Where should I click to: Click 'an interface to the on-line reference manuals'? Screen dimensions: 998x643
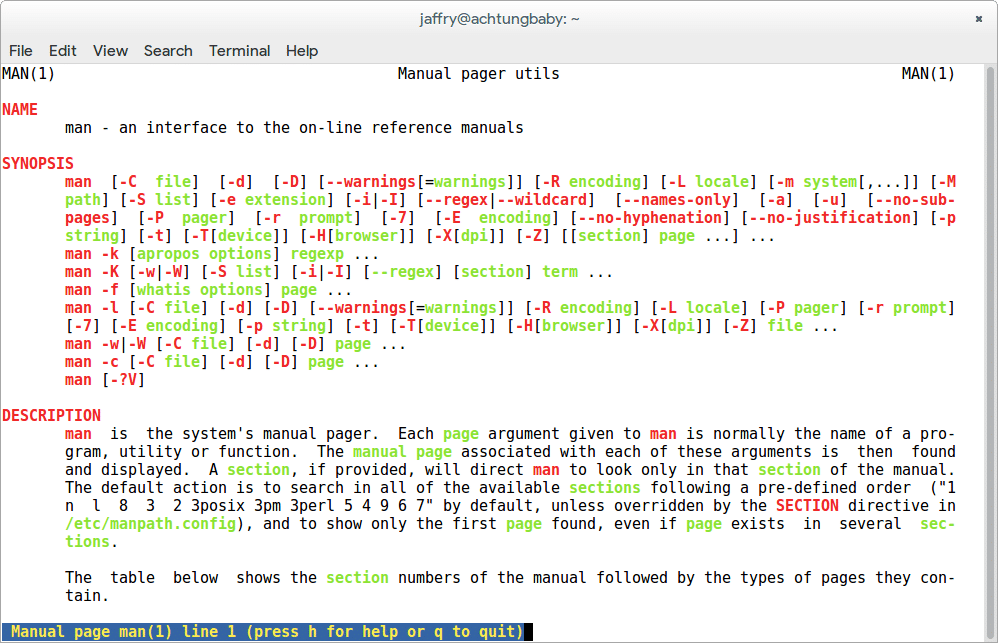coord(321,128)
